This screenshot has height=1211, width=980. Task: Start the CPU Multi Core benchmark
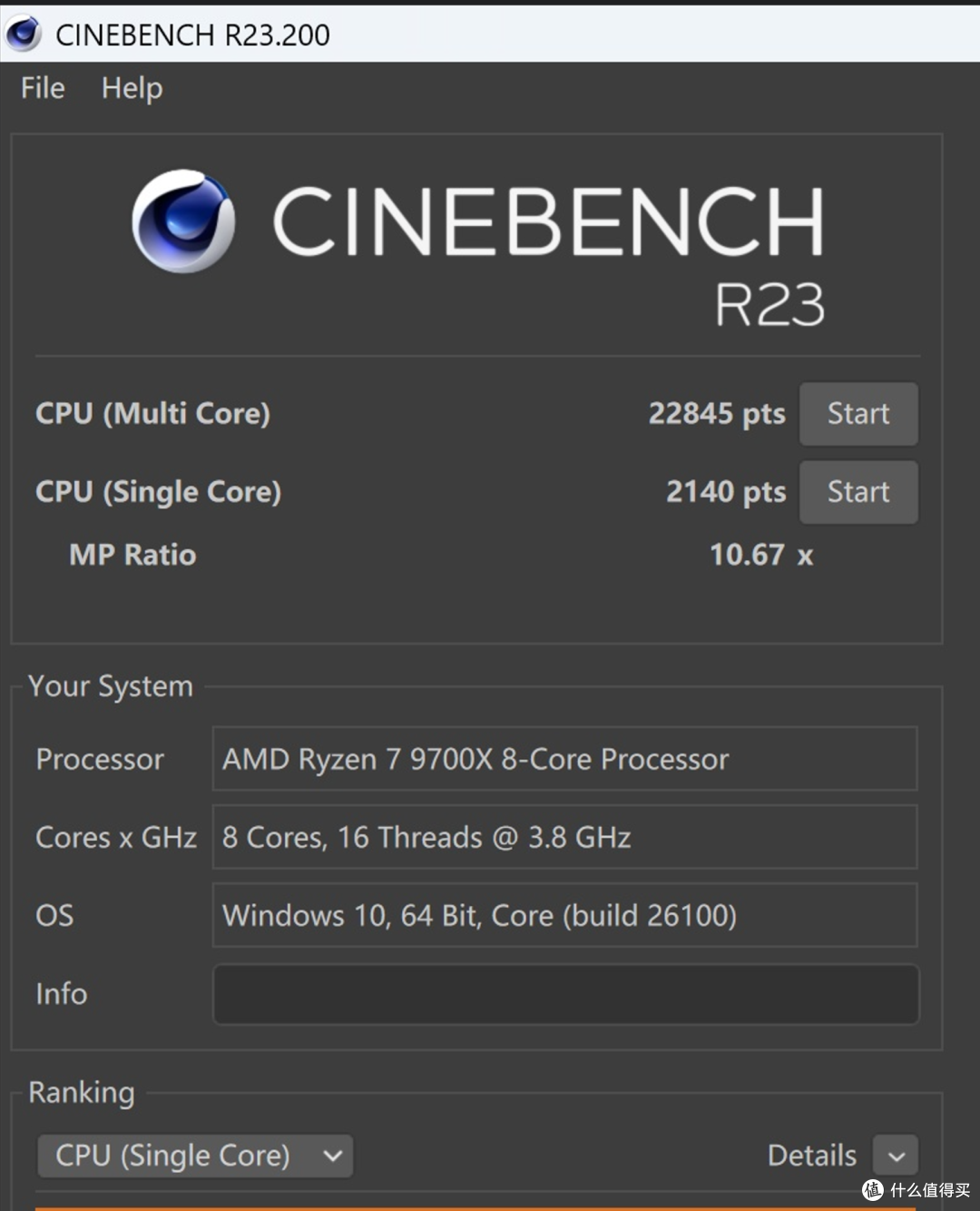click(858, 414)
